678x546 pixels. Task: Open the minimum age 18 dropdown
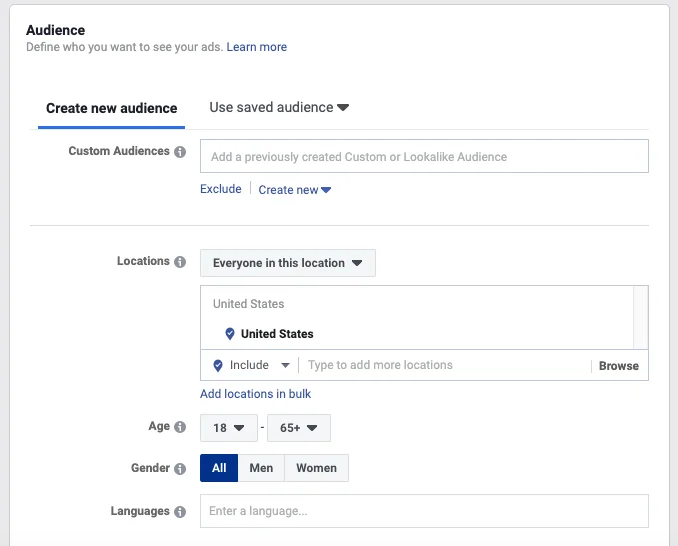(x=228, y=428)
